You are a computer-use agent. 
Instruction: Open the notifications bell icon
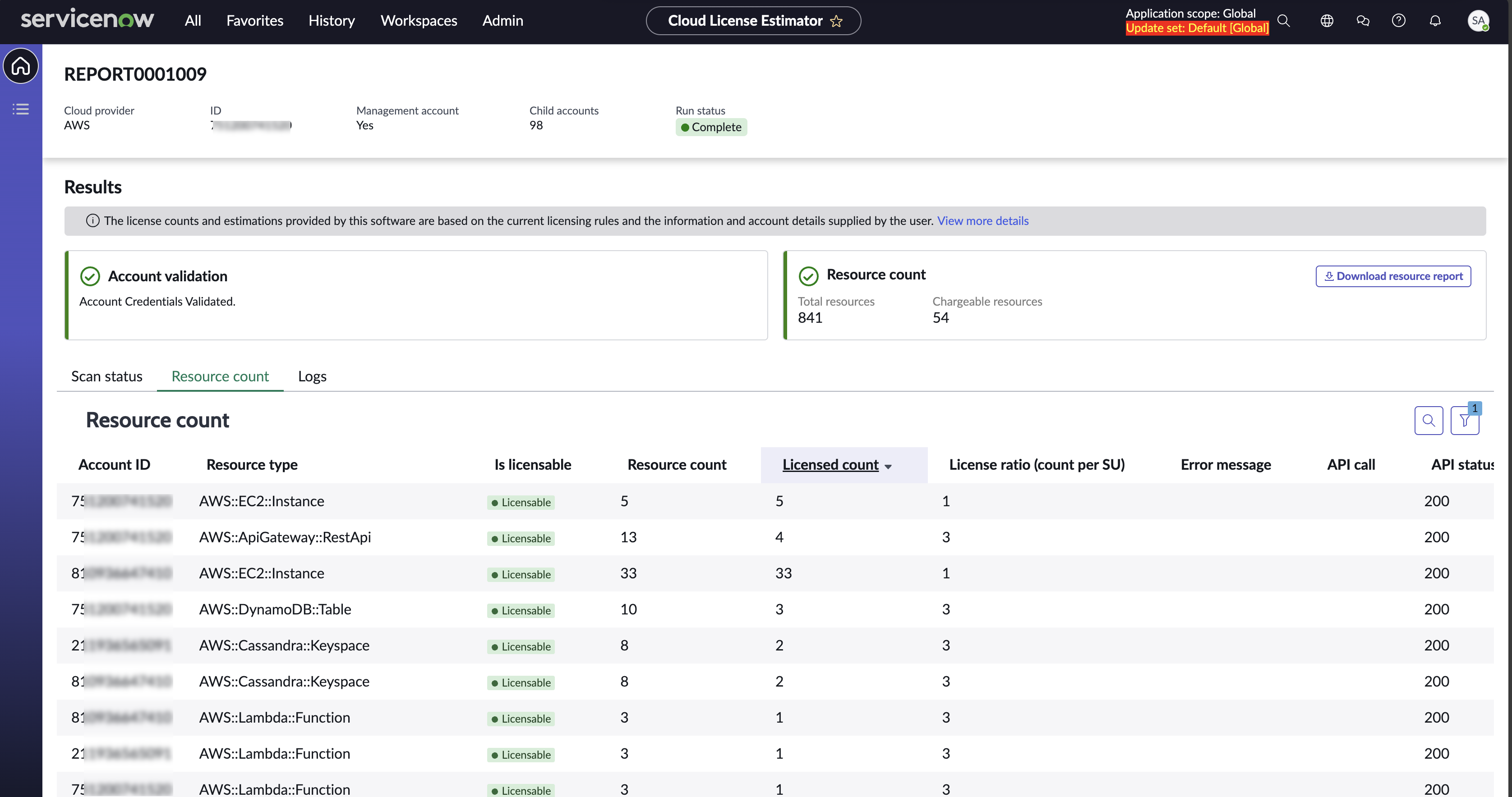point(1435,21)
